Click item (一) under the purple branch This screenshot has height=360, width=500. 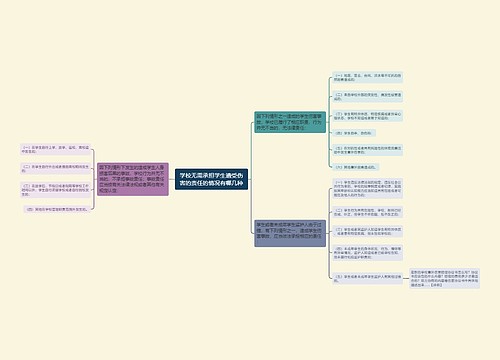pyautogui.click(x=55, y=149)
